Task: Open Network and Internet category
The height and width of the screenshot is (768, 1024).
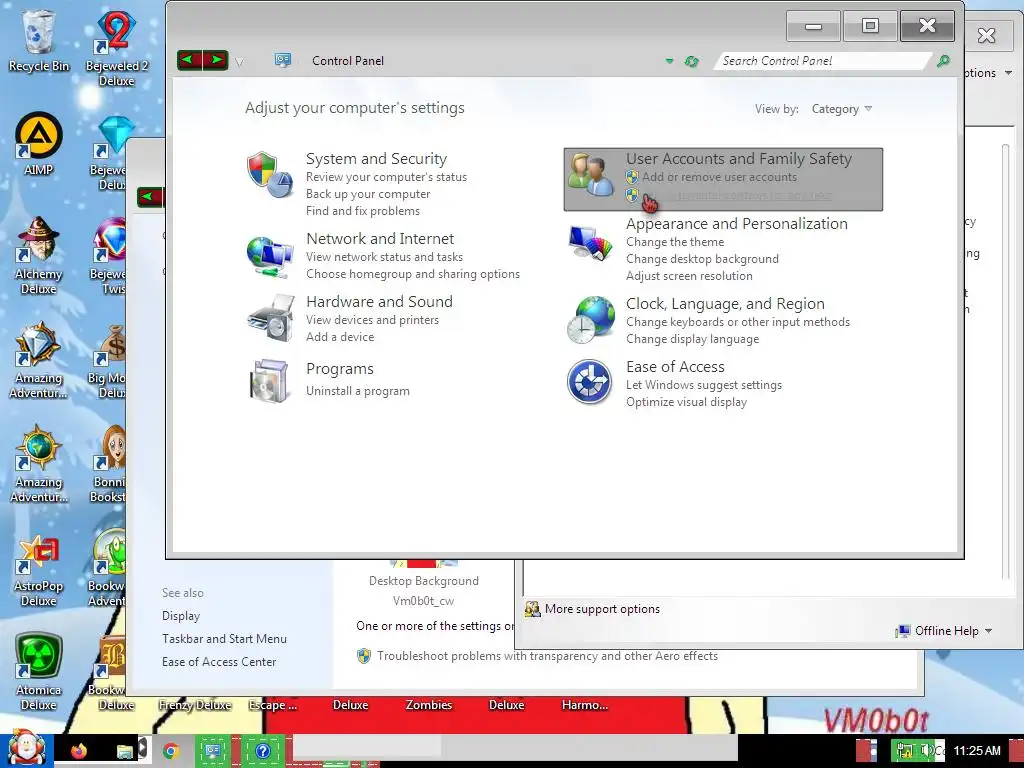Action: [x=380, y=238]
